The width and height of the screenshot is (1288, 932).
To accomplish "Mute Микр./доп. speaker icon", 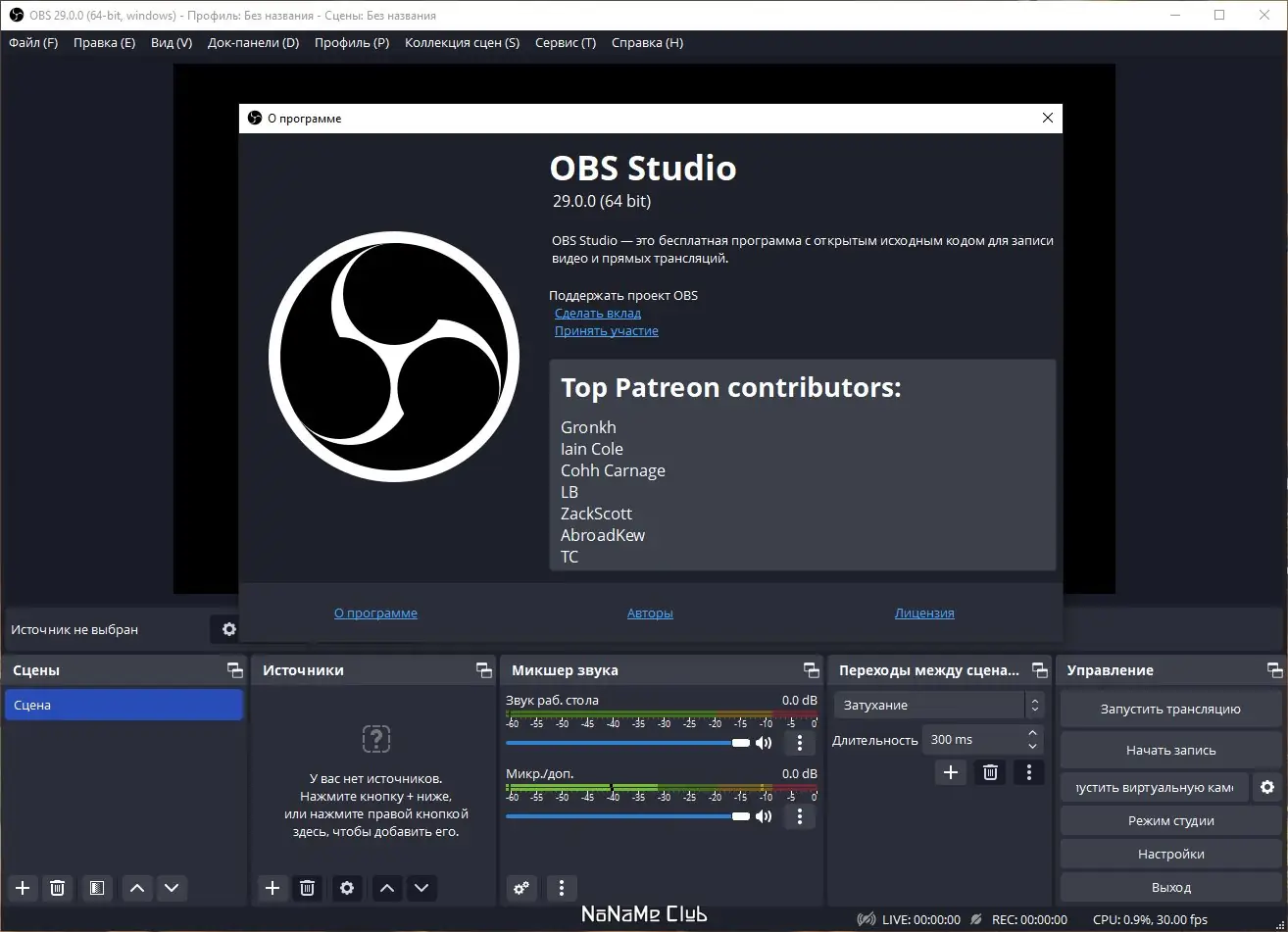I will click(765, 816).
